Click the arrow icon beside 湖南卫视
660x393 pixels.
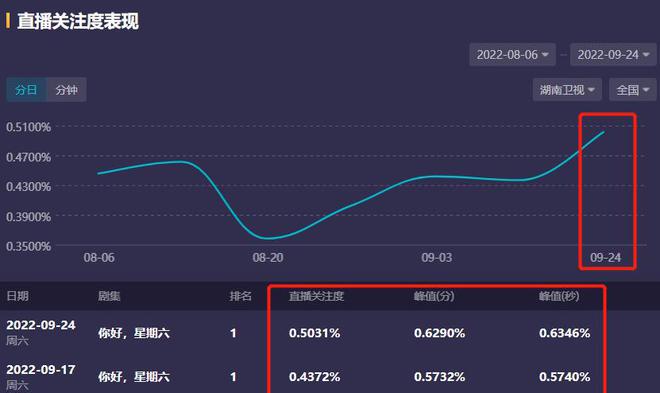(x=591, y=90)
